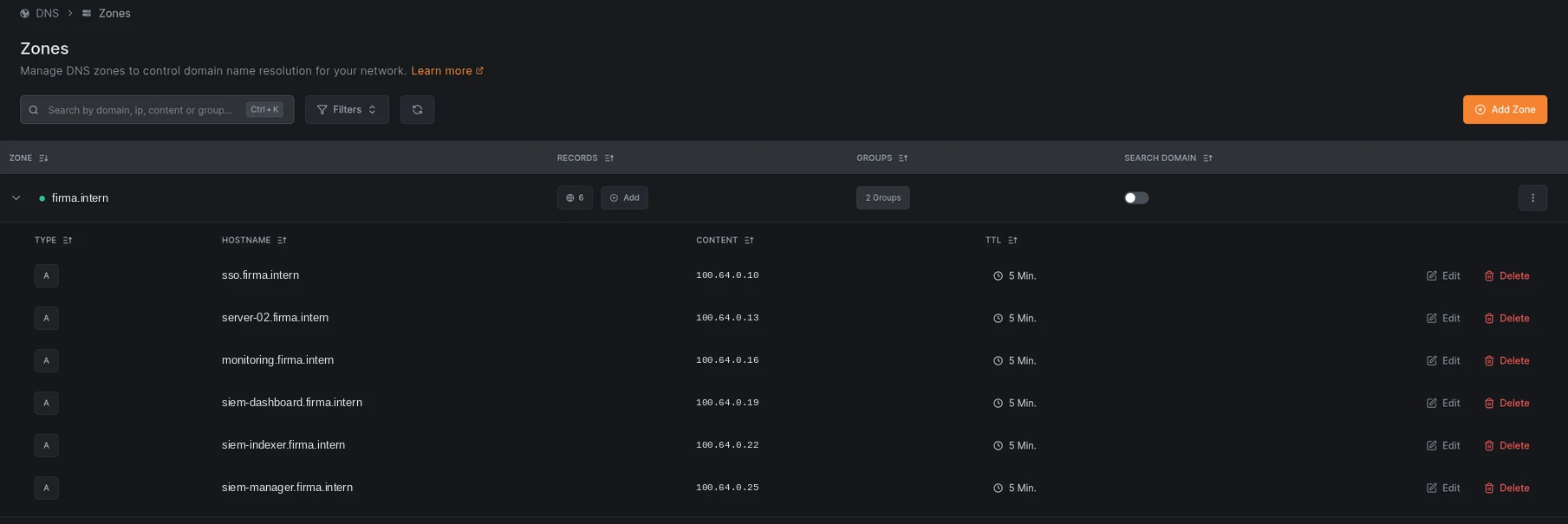This screenshot has height=524, width=1568.
Task: Click the Zones breadcrumb icon
Action: (x=87, y=14)
